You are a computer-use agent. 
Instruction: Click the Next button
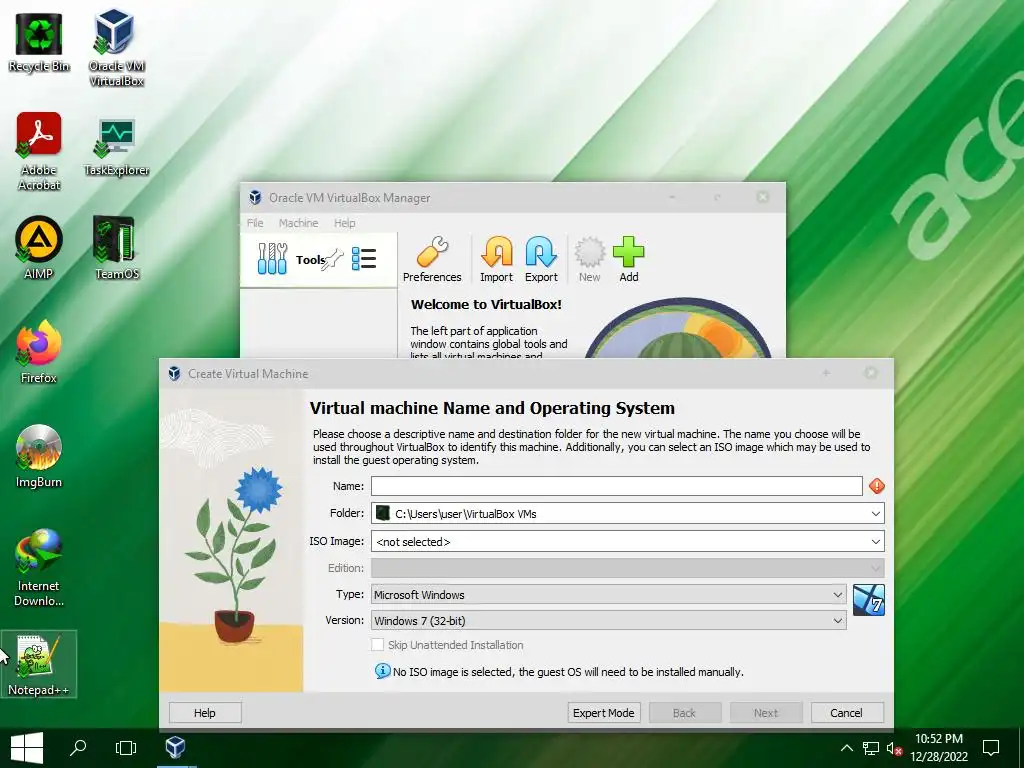765,712
